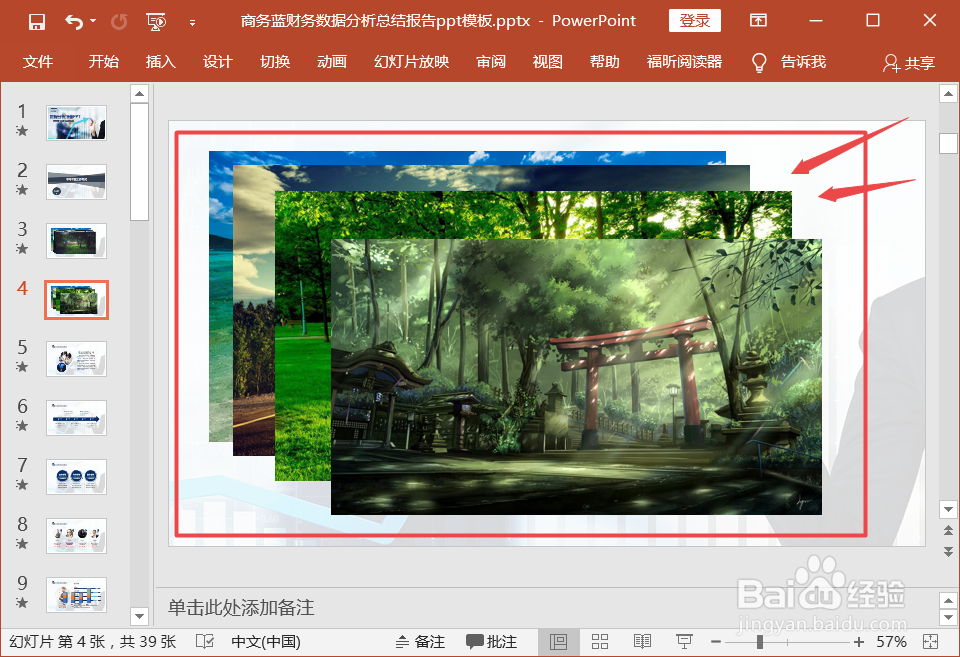Select slide 6 thumbnail
The image size is (960, 657).
(x=77, y=418)
